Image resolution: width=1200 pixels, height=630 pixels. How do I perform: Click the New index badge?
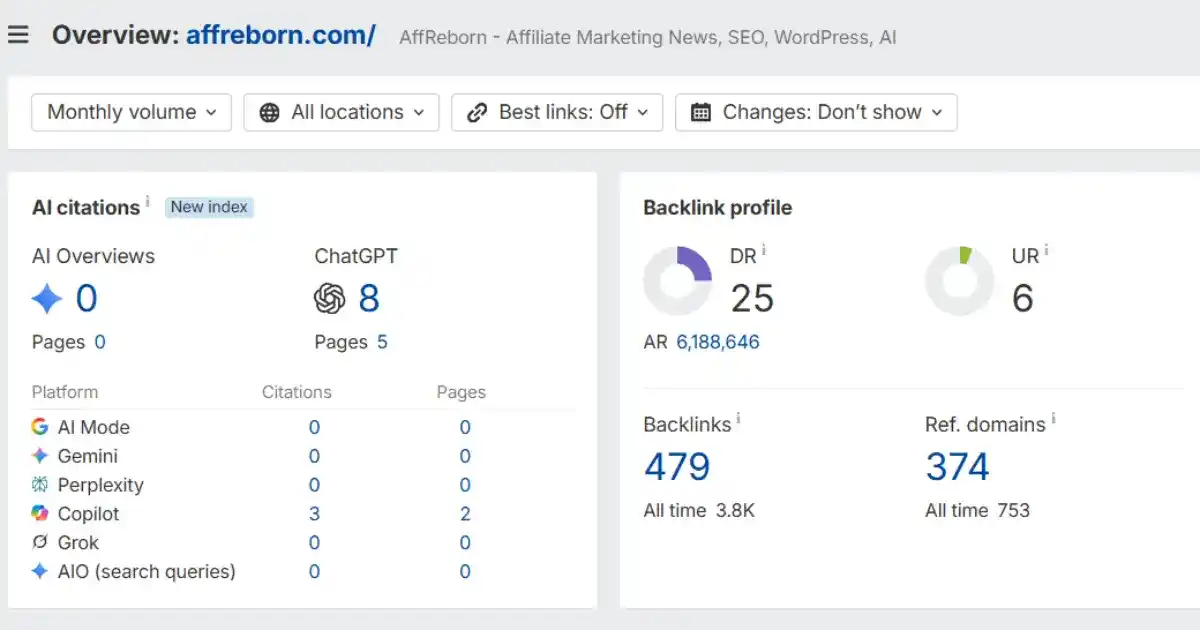point(209,207)
